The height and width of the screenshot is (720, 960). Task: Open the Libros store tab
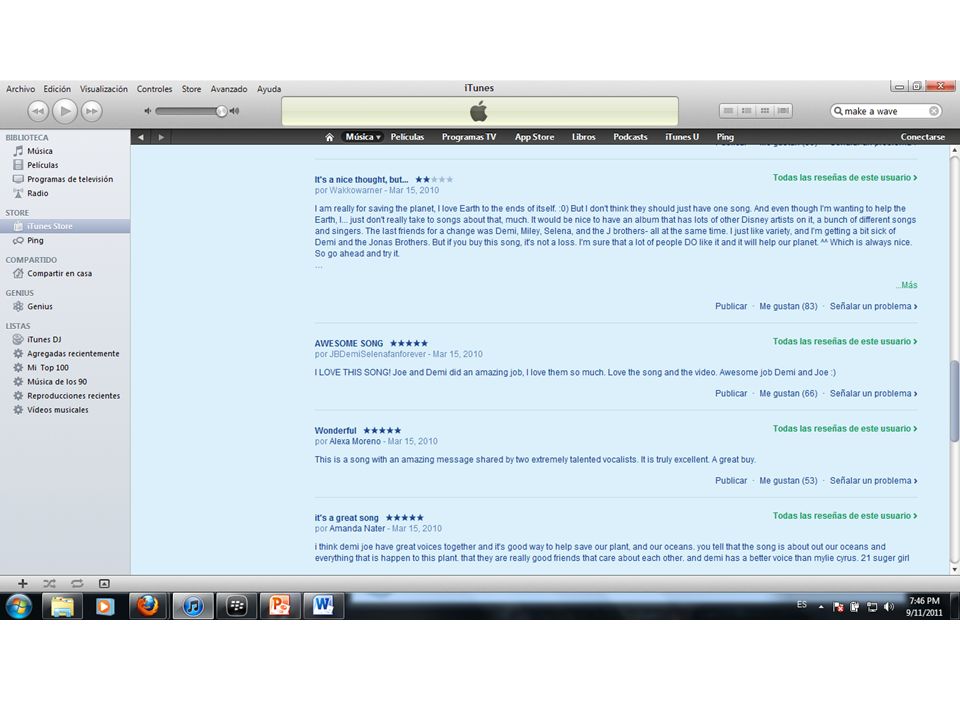point(583,137)
